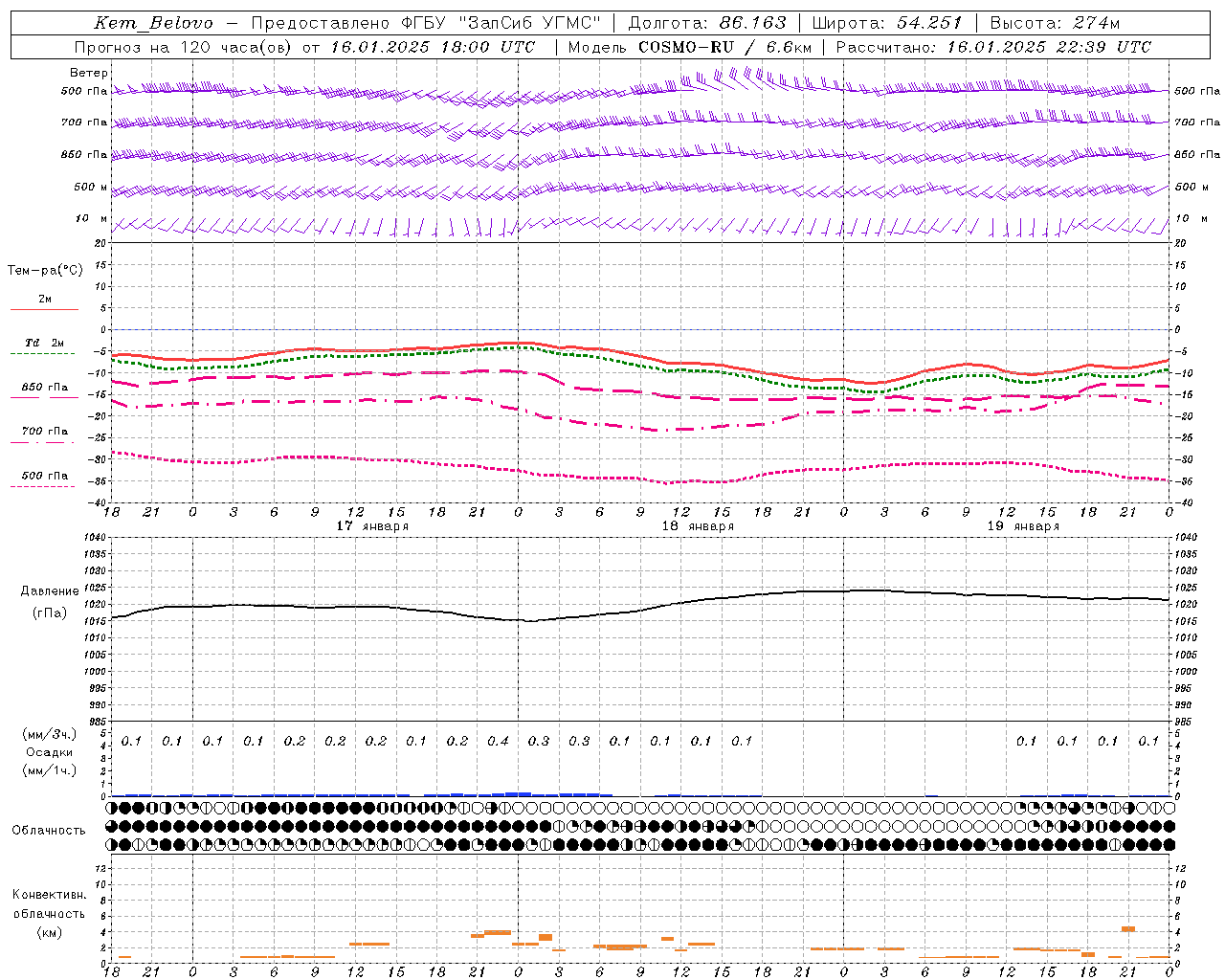The width and height of the screenshot is (1225, 980).
Task: Click the (мм/1ч.) precipitation unit label
Action: pyautogui.click(x=50, y=770)
